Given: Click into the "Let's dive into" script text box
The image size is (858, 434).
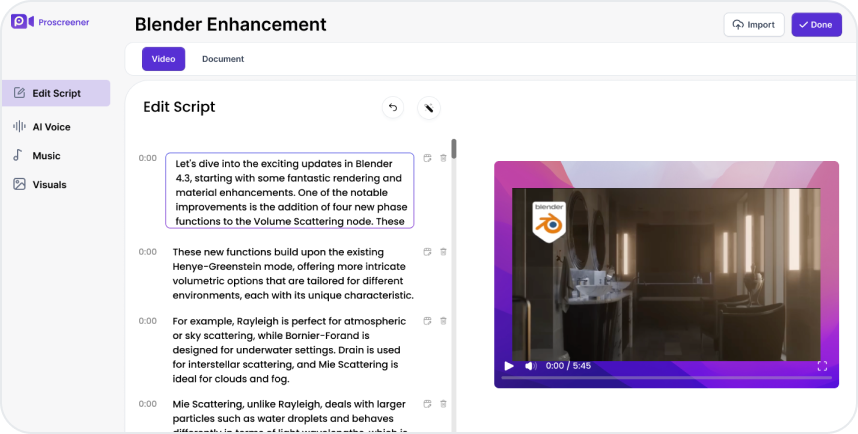Looking at the screenshot, I should pos(289,190).
